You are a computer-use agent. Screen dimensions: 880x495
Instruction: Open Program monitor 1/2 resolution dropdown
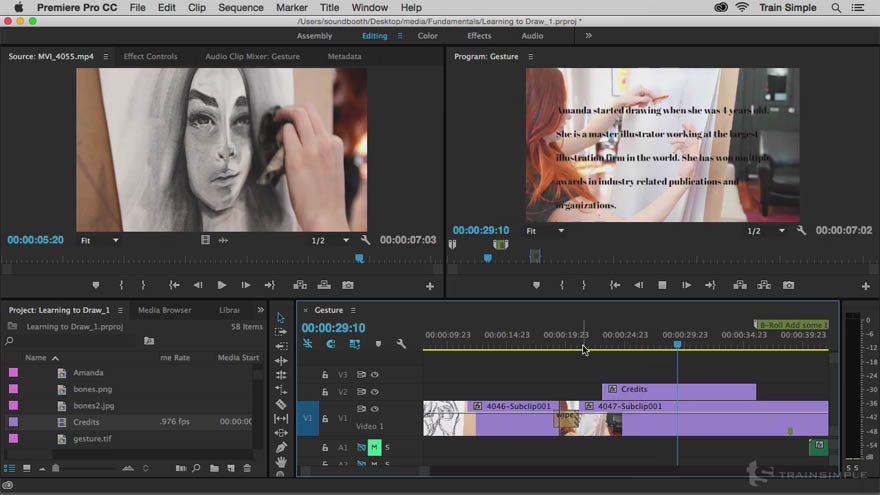(x=766, y=231)
